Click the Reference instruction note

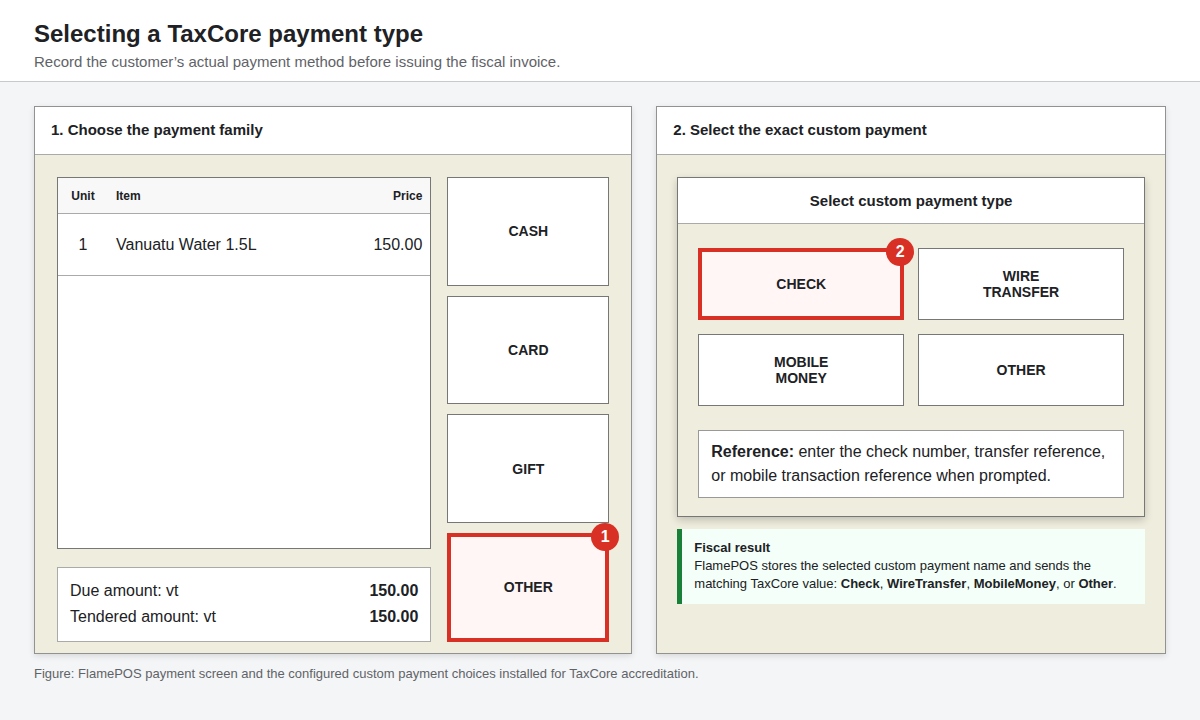911,464
